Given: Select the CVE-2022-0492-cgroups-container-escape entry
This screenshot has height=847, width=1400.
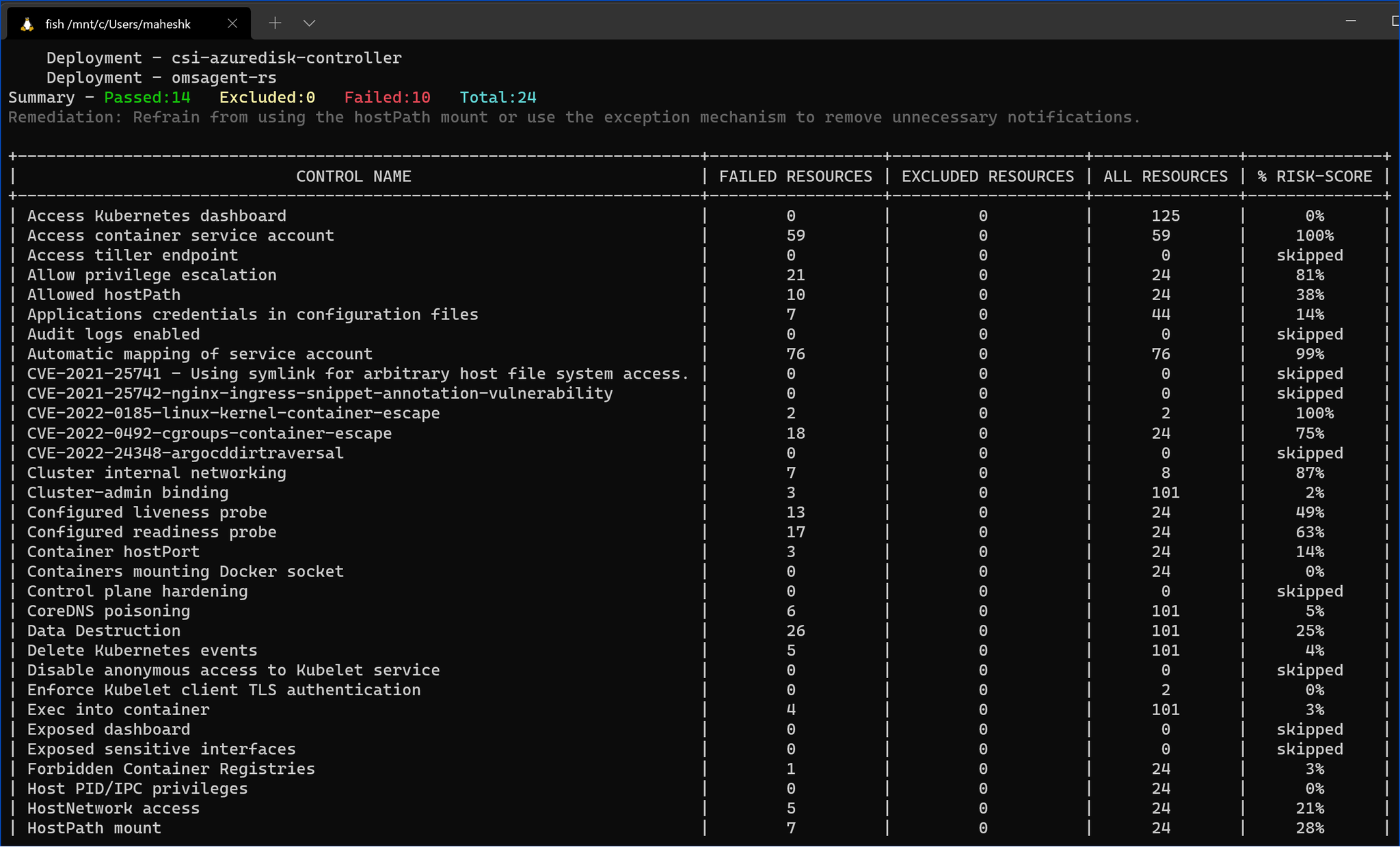Looking at the screenshot, I should [x=209, y=433].
